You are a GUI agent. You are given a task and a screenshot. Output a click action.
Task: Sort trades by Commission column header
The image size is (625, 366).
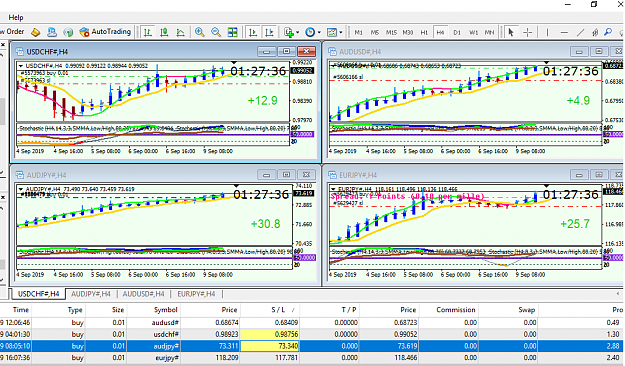(448, 310)
